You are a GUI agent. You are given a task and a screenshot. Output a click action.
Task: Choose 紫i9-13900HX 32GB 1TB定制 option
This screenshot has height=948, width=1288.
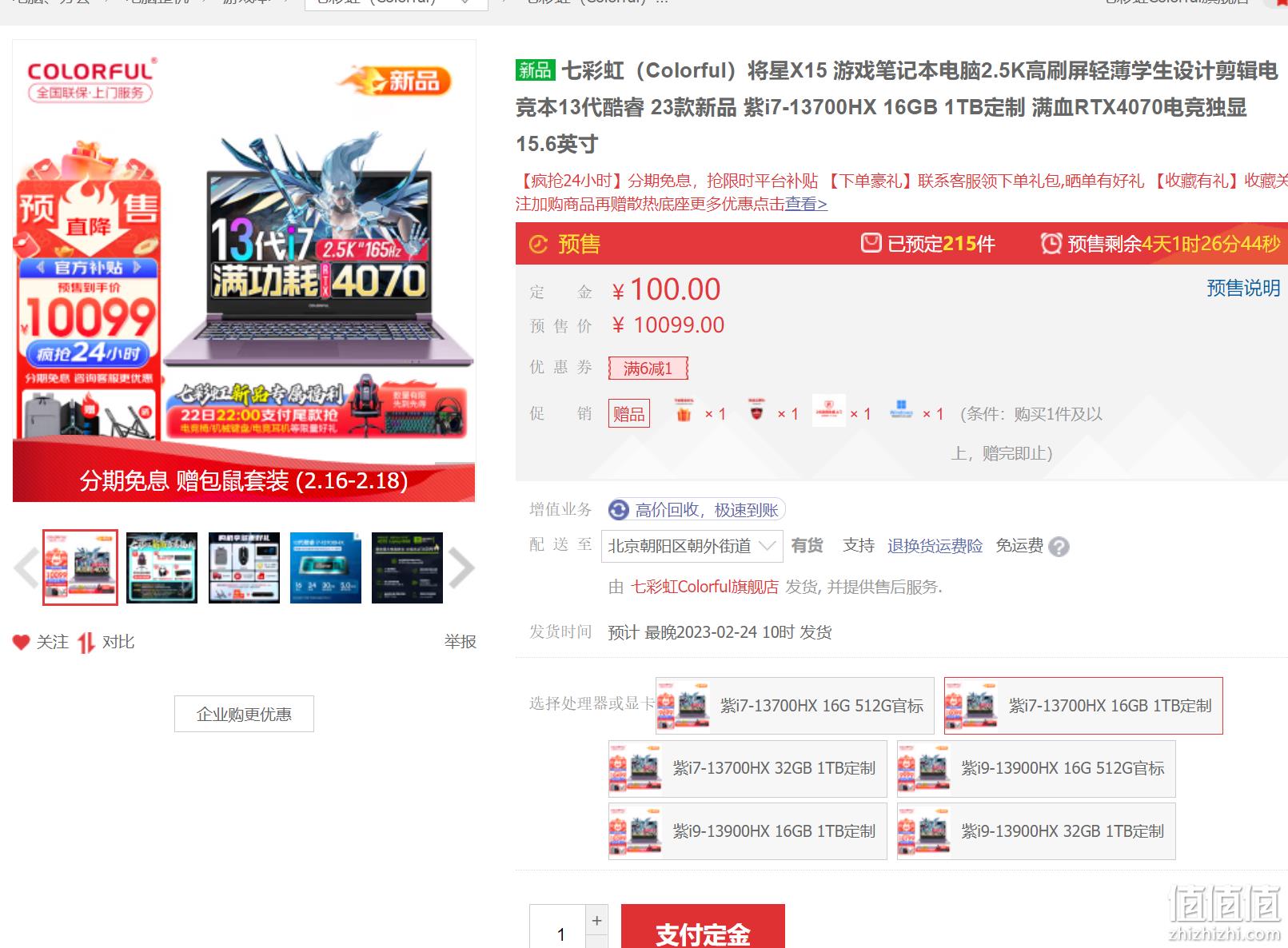(x=1036, y=831)
